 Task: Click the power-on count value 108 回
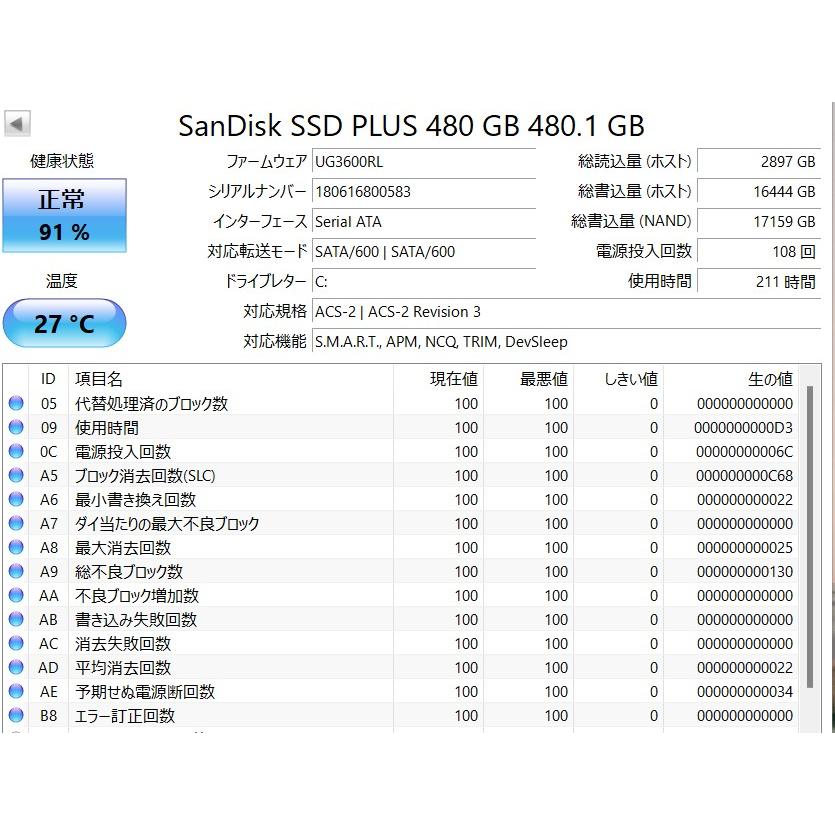[759, 251]
